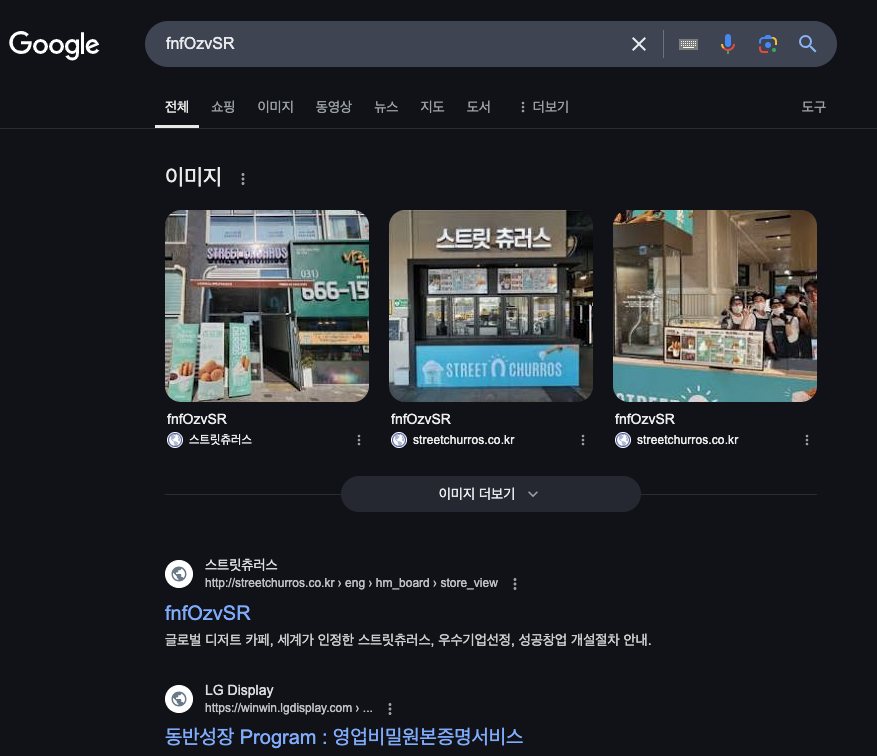This screenshot has height=756, width=877.
Task: Open the on-screen keyboard input tool
Action: (688, 44)
